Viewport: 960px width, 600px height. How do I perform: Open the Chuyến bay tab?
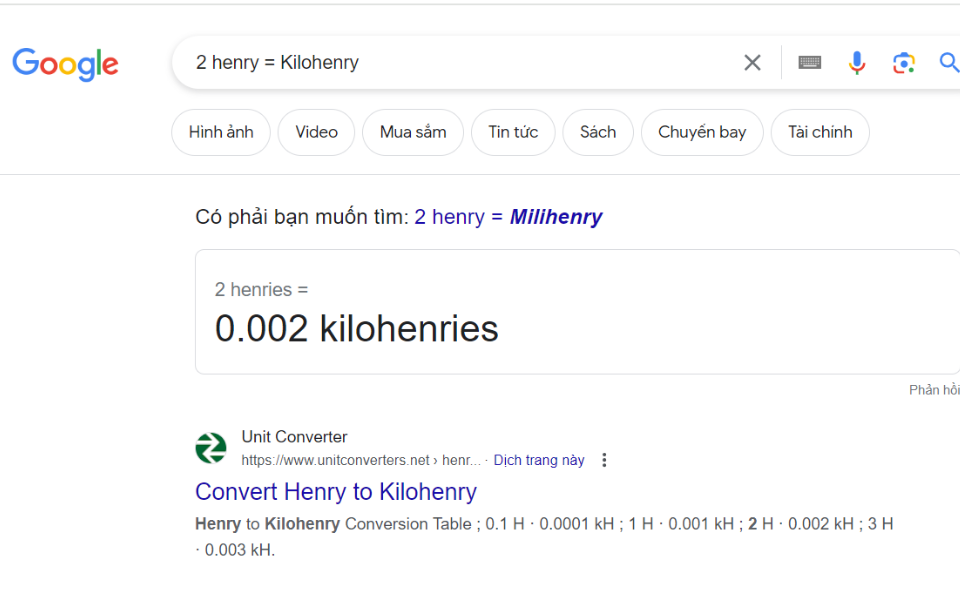(701, 132)
